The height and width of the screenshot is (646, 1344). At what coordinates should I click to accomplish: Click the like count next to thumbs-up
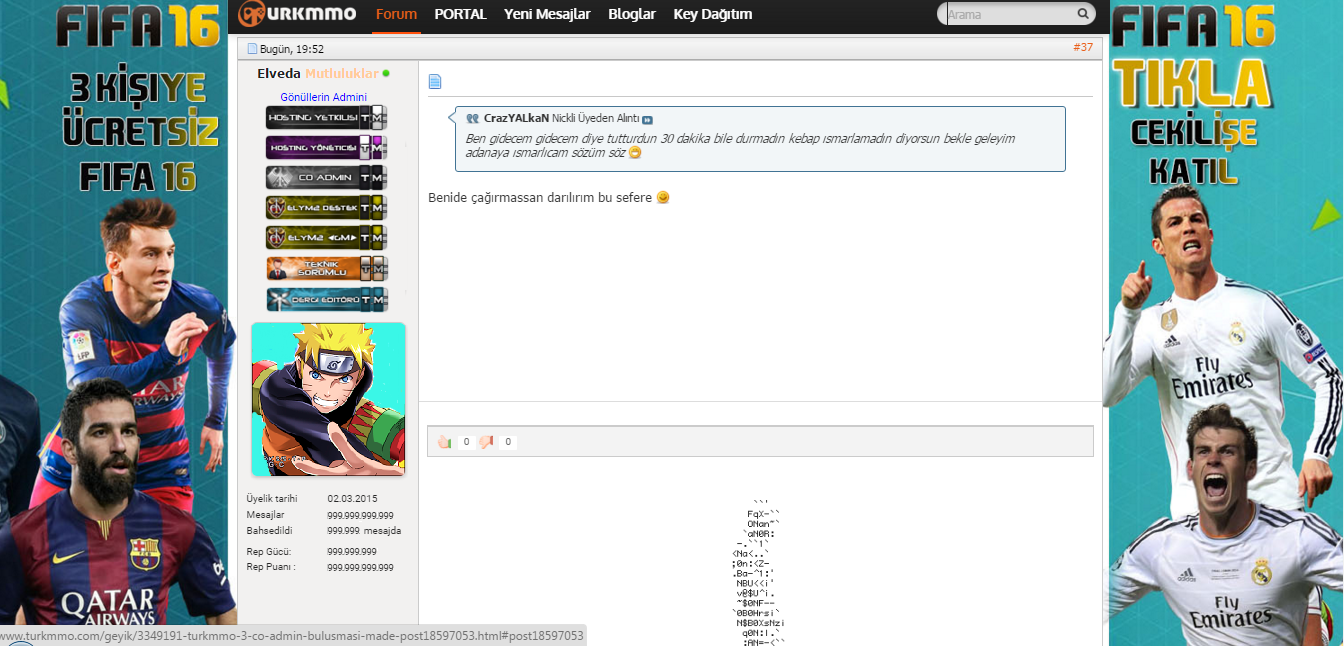[x=466, y=442]
